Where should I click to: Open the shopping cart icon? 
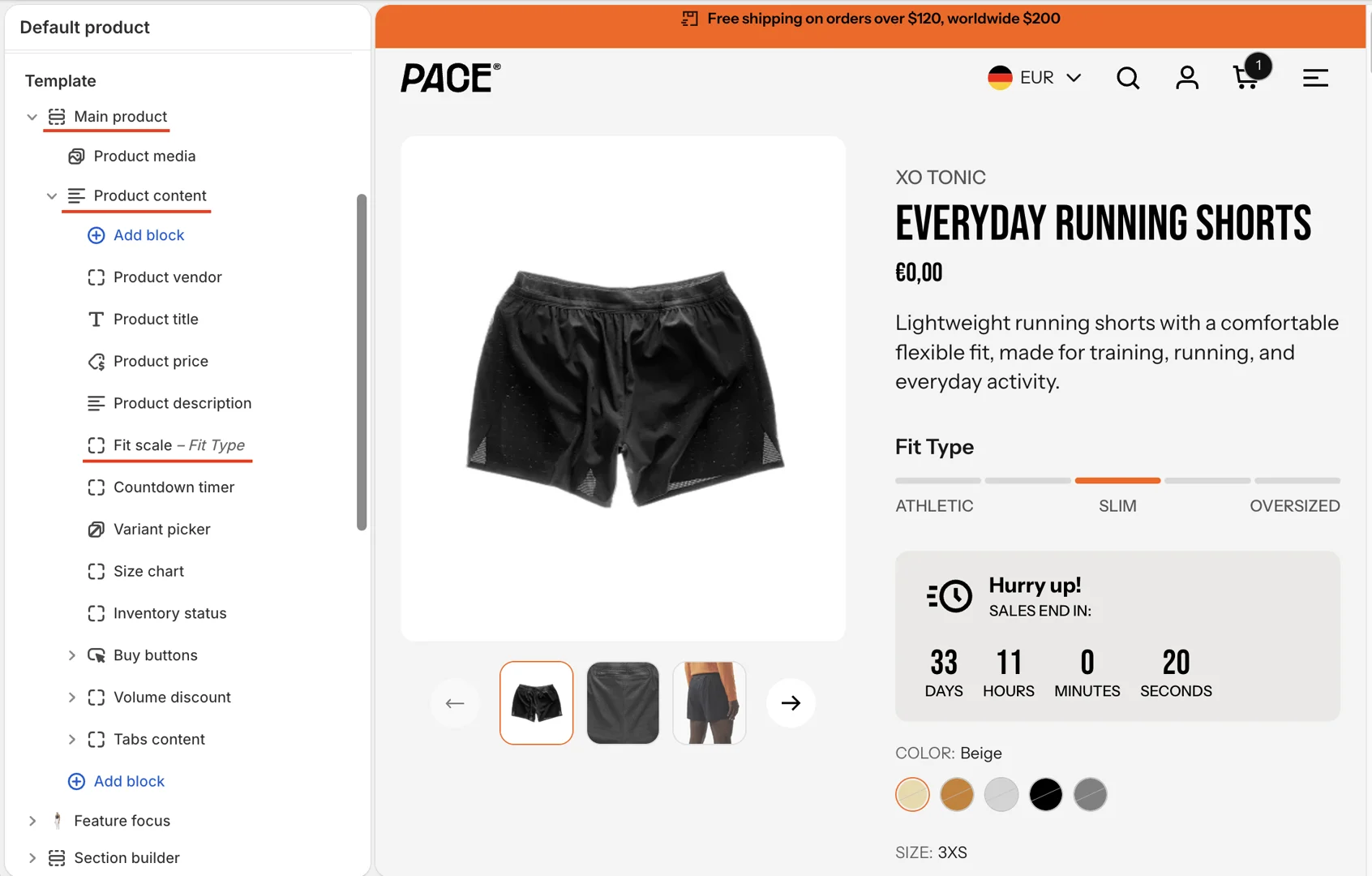coord(1247,76)
